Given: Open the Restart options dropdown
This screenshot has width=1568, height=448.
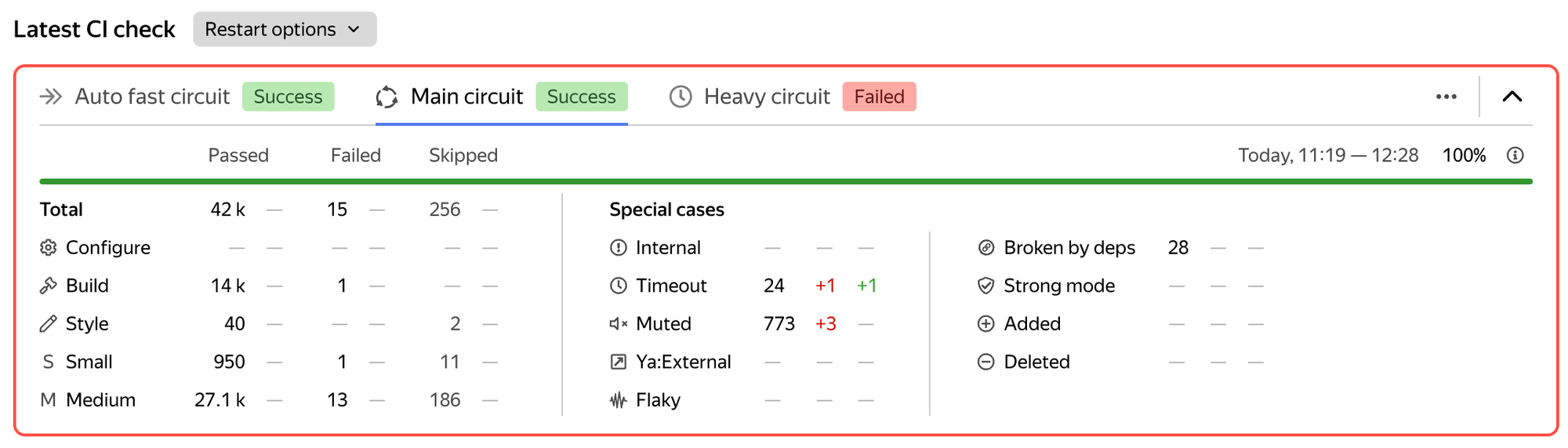Looking at the screenshot, I should [285, 29].
